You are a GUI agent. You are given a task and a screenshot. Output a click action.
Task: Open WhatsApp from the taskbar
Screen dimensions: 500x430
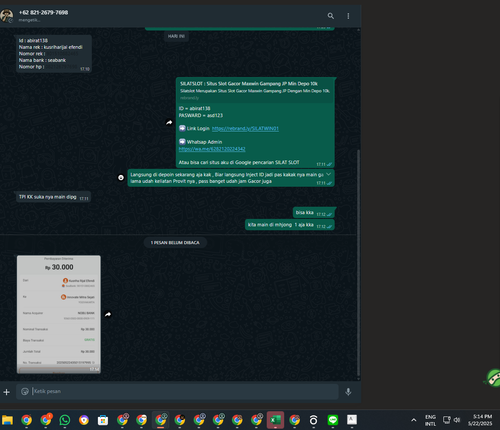(x=65, y=420)
